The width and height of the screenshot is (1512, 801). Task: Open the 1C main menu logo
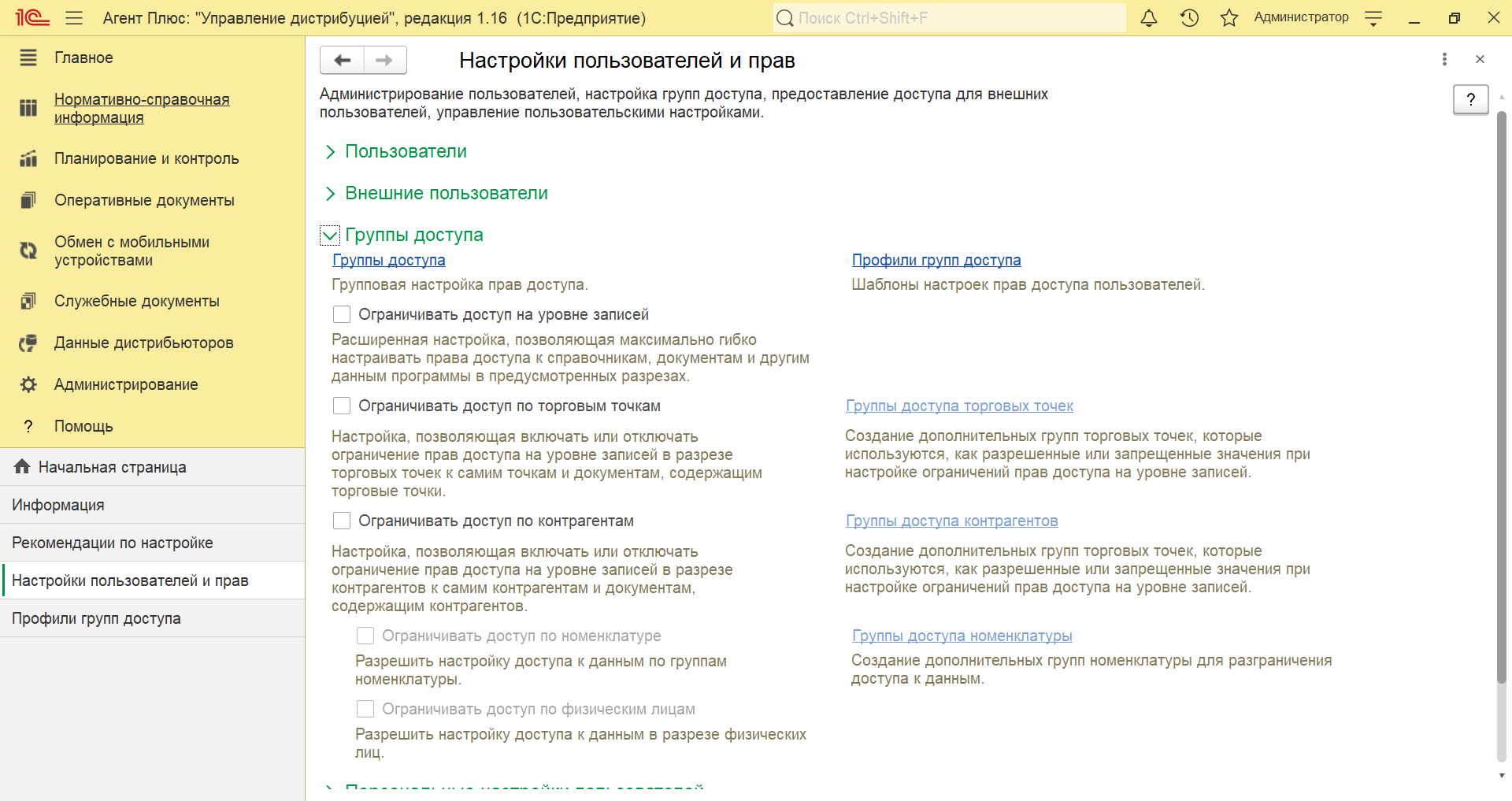32,17
